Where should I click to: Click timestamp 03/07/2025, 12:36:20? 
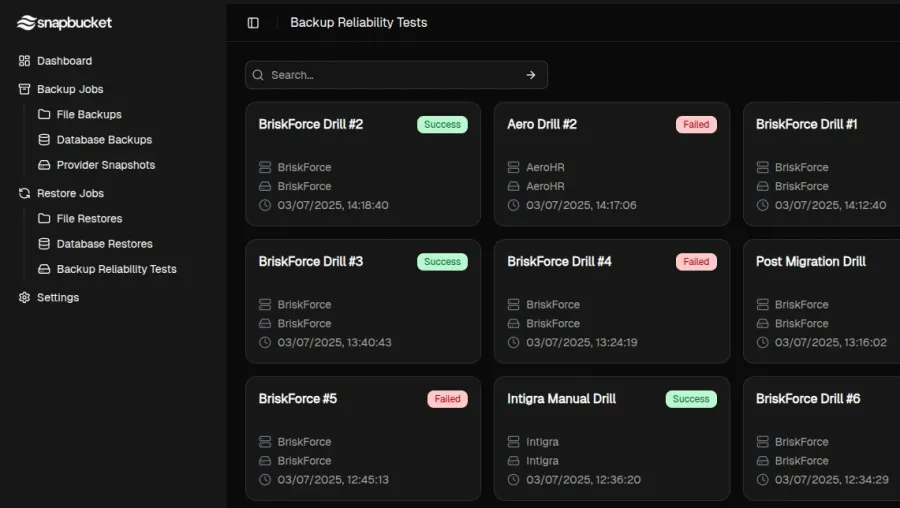click(x=583, y=479)
